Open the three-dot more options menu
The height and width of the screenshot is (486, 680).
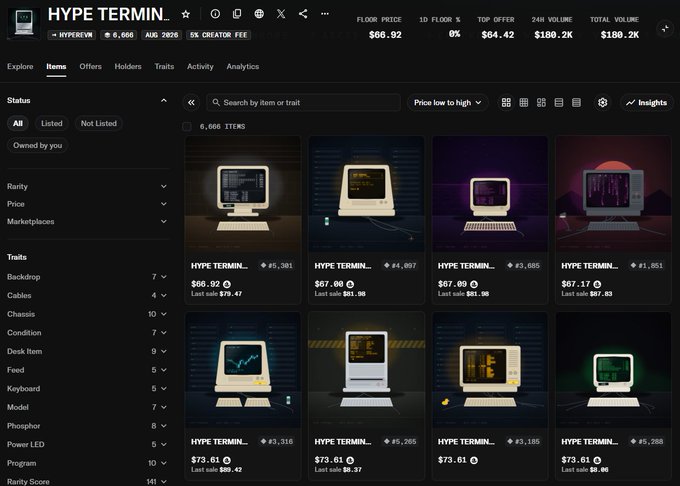click(325, 14)
